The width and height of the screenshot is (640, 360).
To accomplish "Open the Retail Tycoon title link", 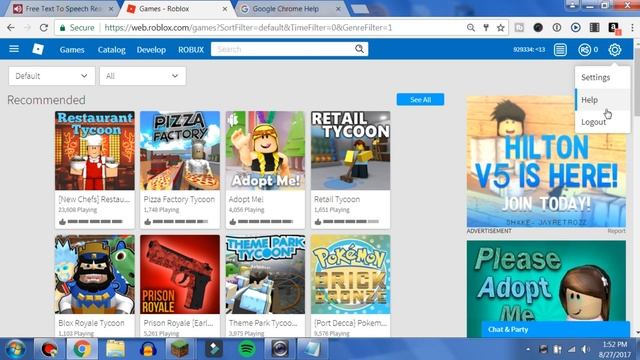I will (337, 199).
